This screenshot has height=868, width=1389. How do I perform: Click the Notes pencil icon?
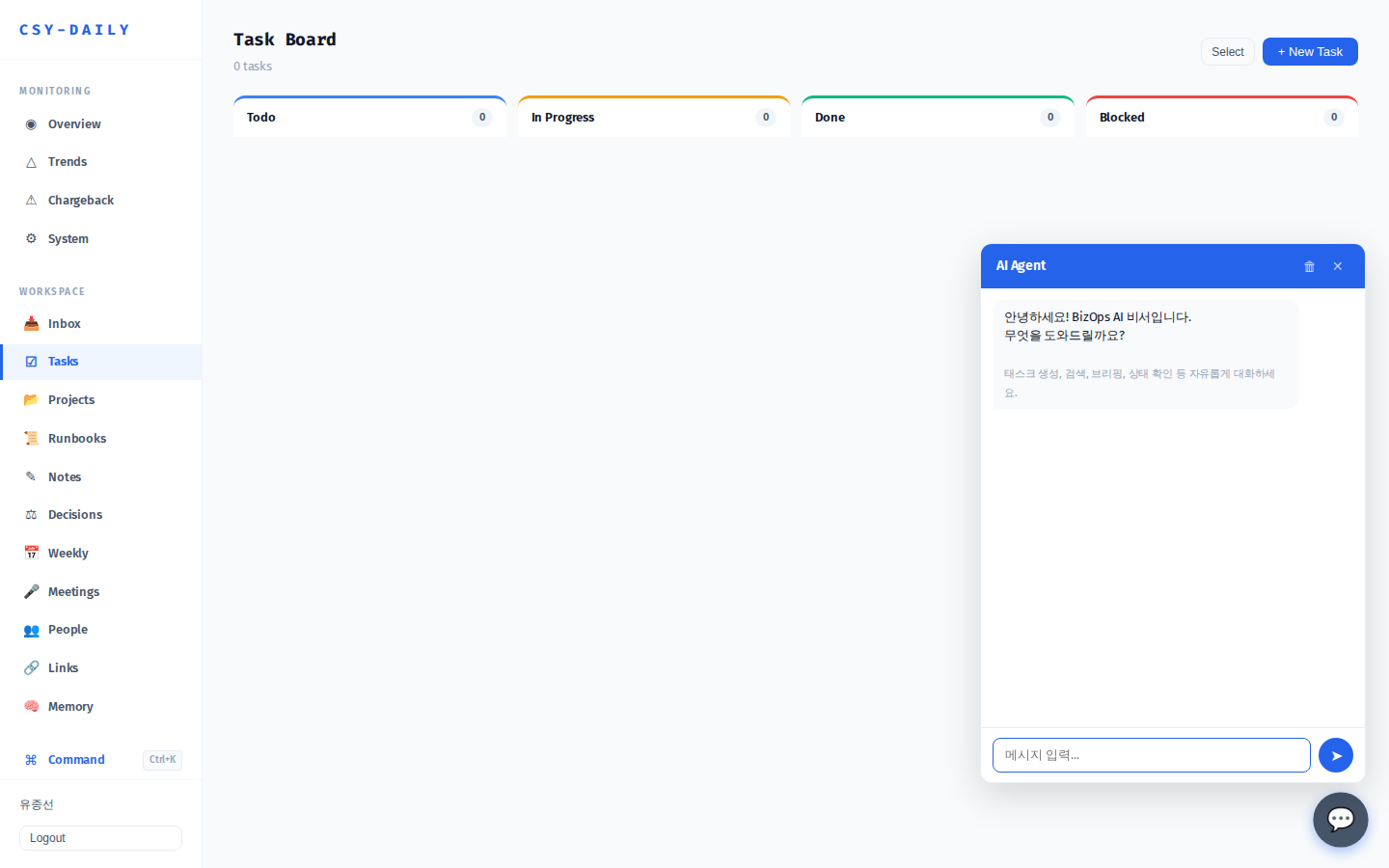coord(30,476)
